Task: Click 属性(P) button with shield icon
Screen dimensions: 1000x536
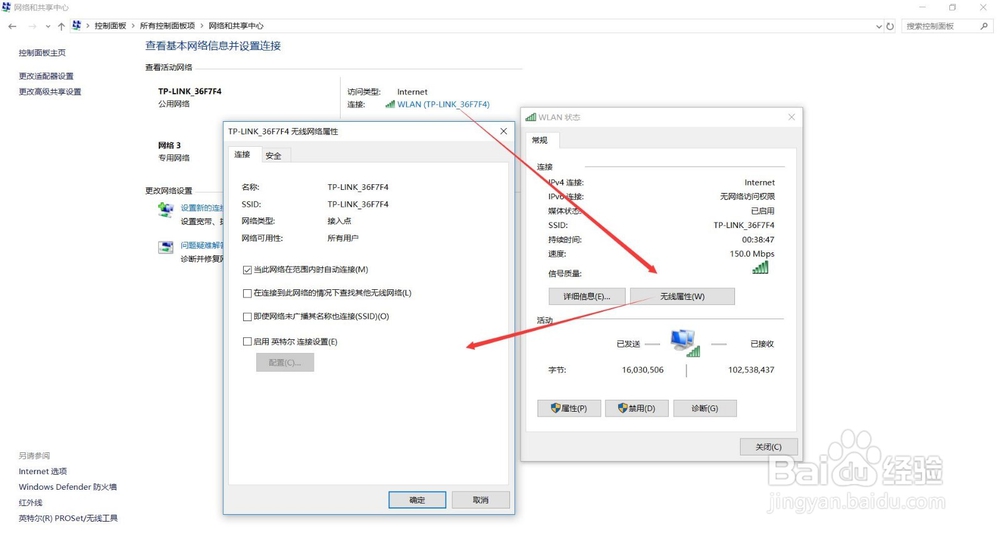Action: coord(569,408)
